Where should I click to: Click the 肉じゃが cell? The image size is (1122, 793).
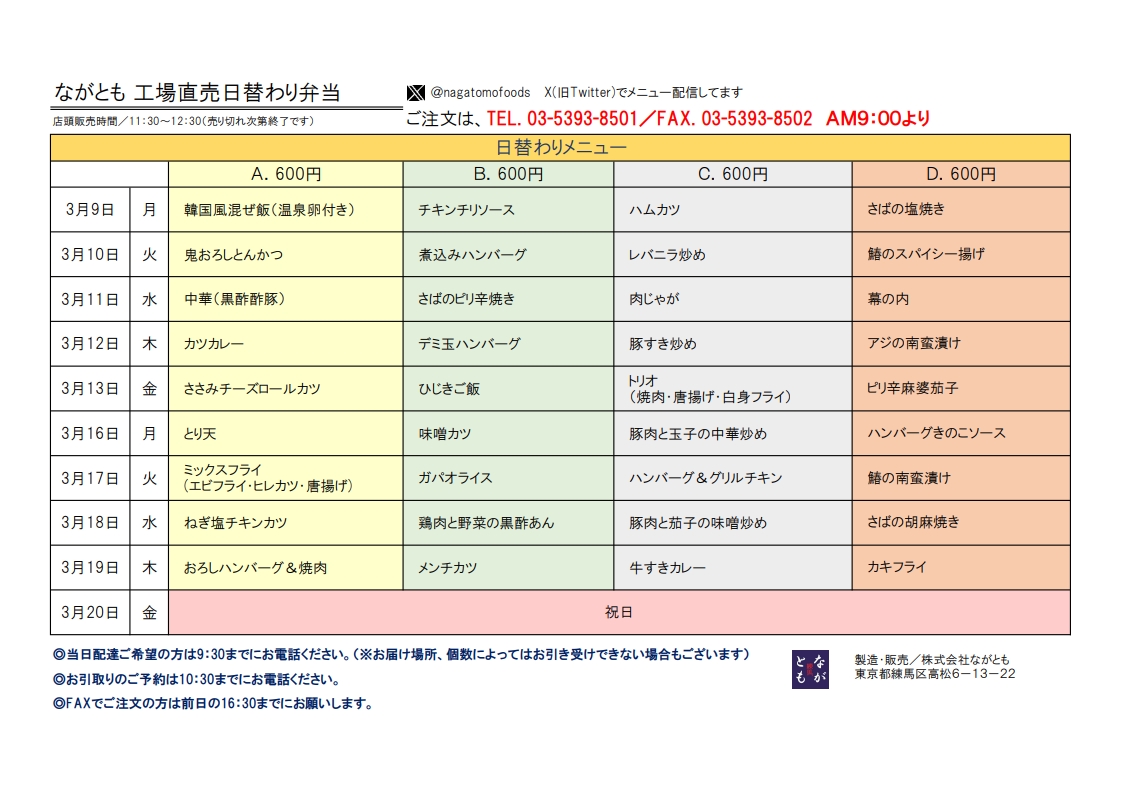tap(733, 299)
